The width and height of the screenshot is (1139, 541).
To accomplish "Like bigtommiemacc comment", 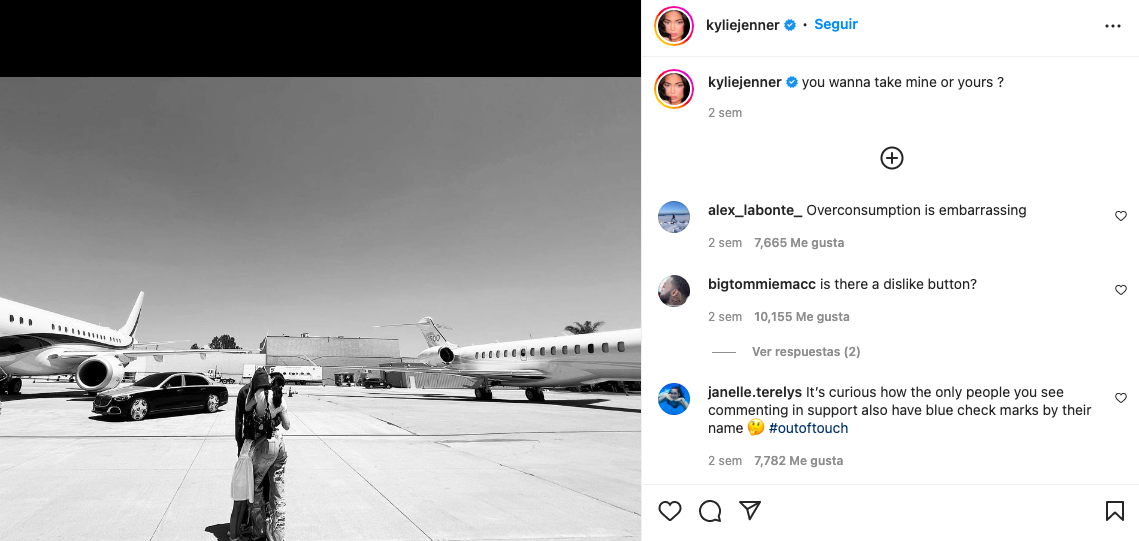I will coord(1120,290).
